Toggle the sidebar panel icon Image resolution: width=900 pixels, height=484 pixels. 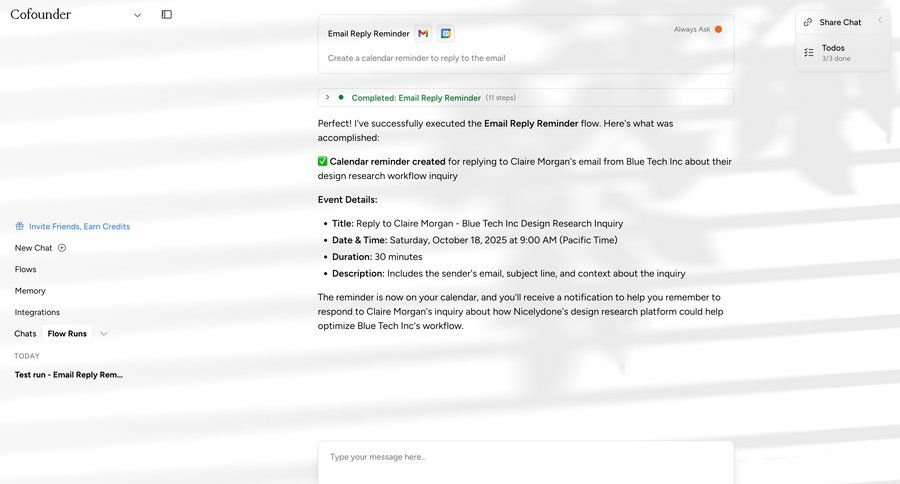point(166,15)
